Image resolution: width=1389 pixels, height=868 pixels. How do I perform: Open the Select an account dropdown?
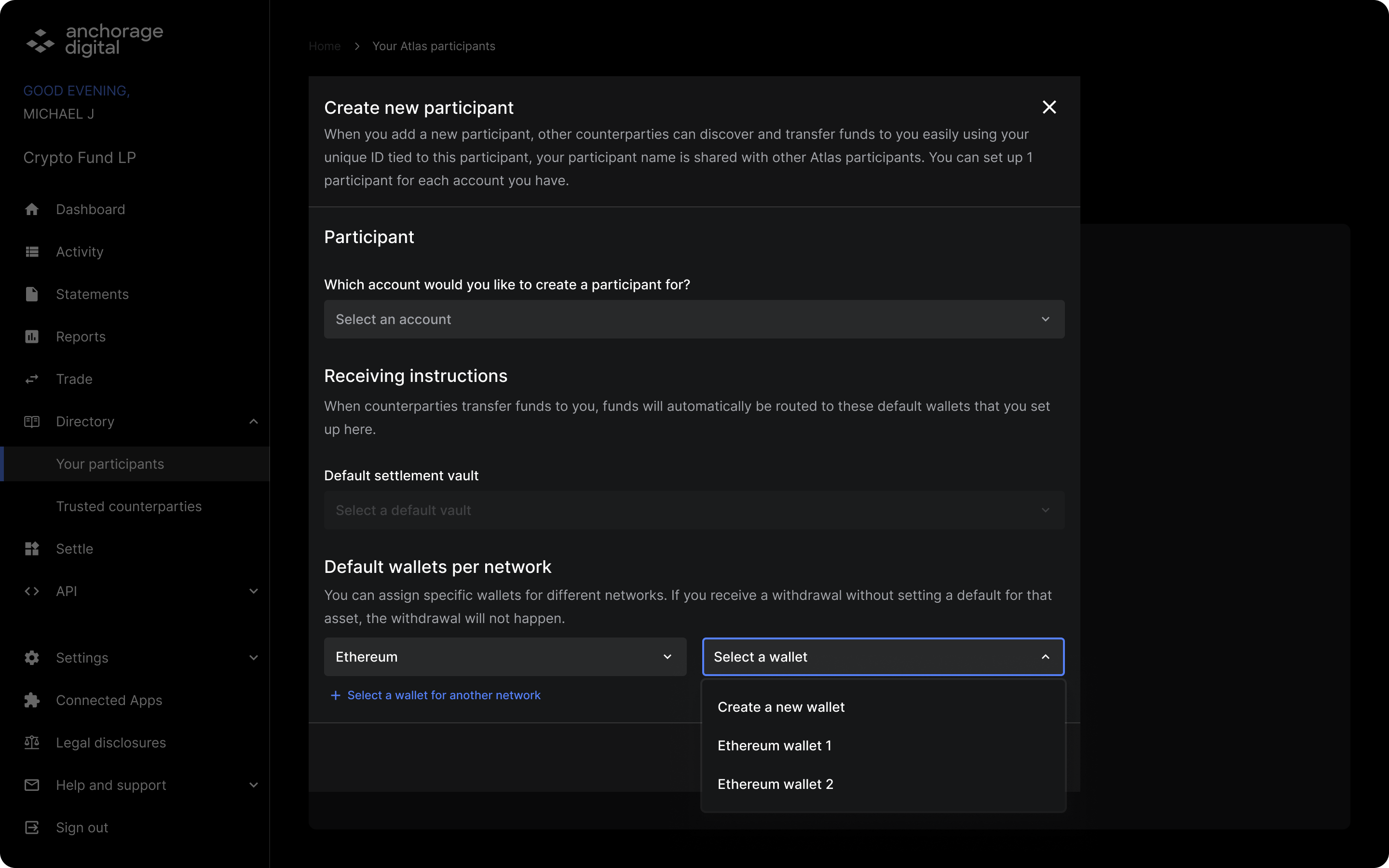pyautogui.click(x=694, y=319)
